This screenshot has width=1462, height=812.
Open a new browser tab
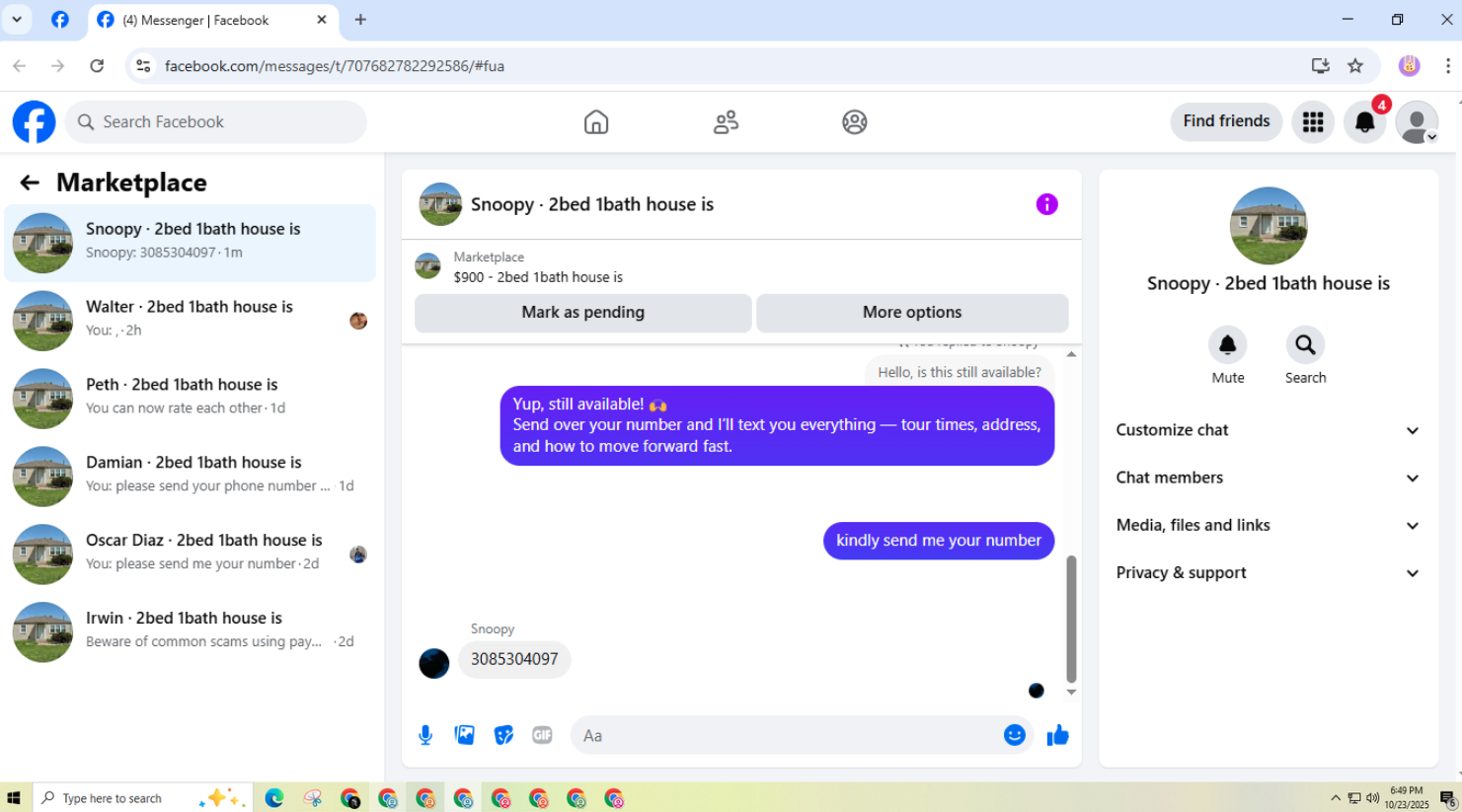point(360,20)
